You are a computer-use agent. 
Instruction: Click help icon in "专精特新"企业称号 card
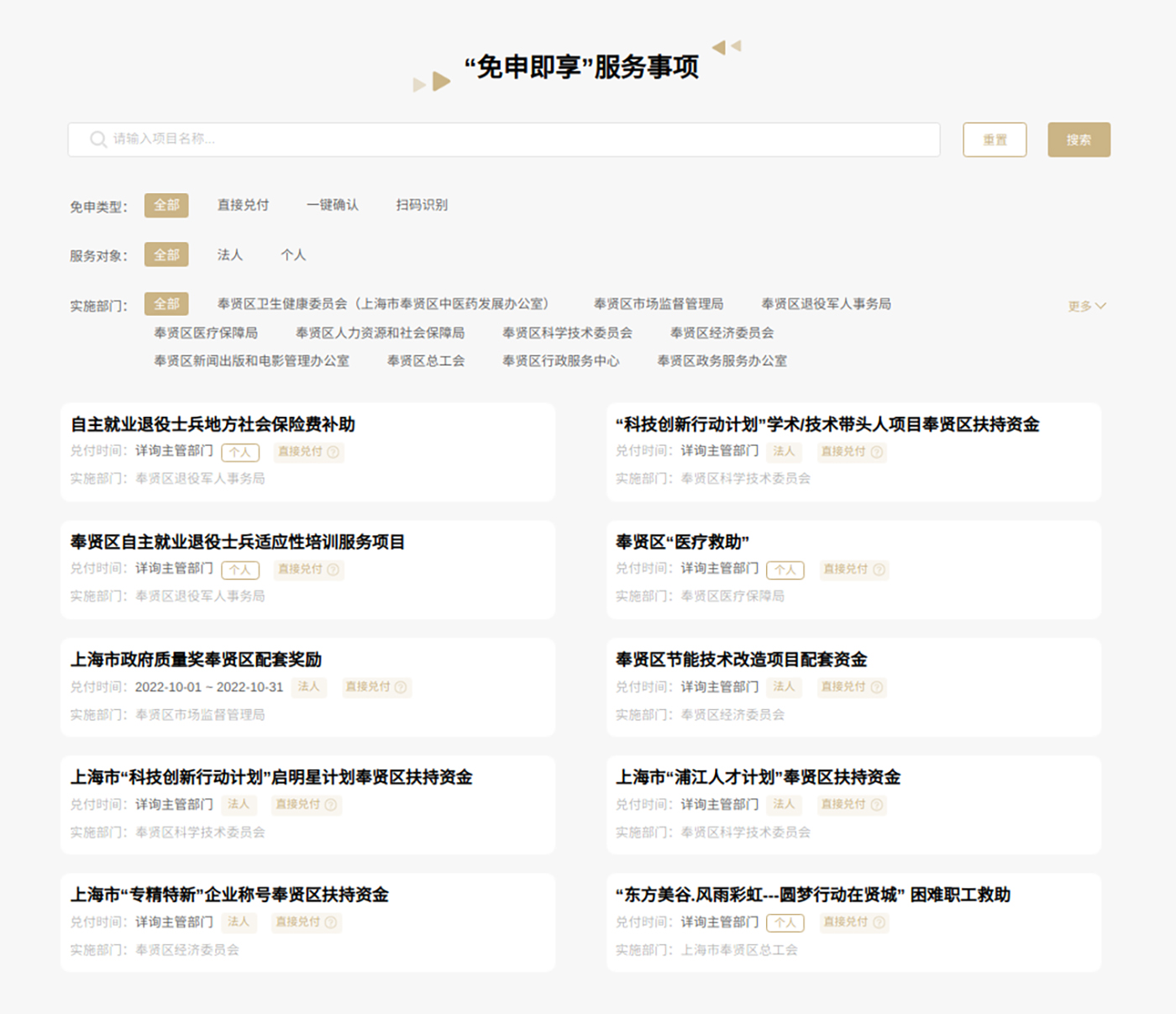click(x=331, y=922)
